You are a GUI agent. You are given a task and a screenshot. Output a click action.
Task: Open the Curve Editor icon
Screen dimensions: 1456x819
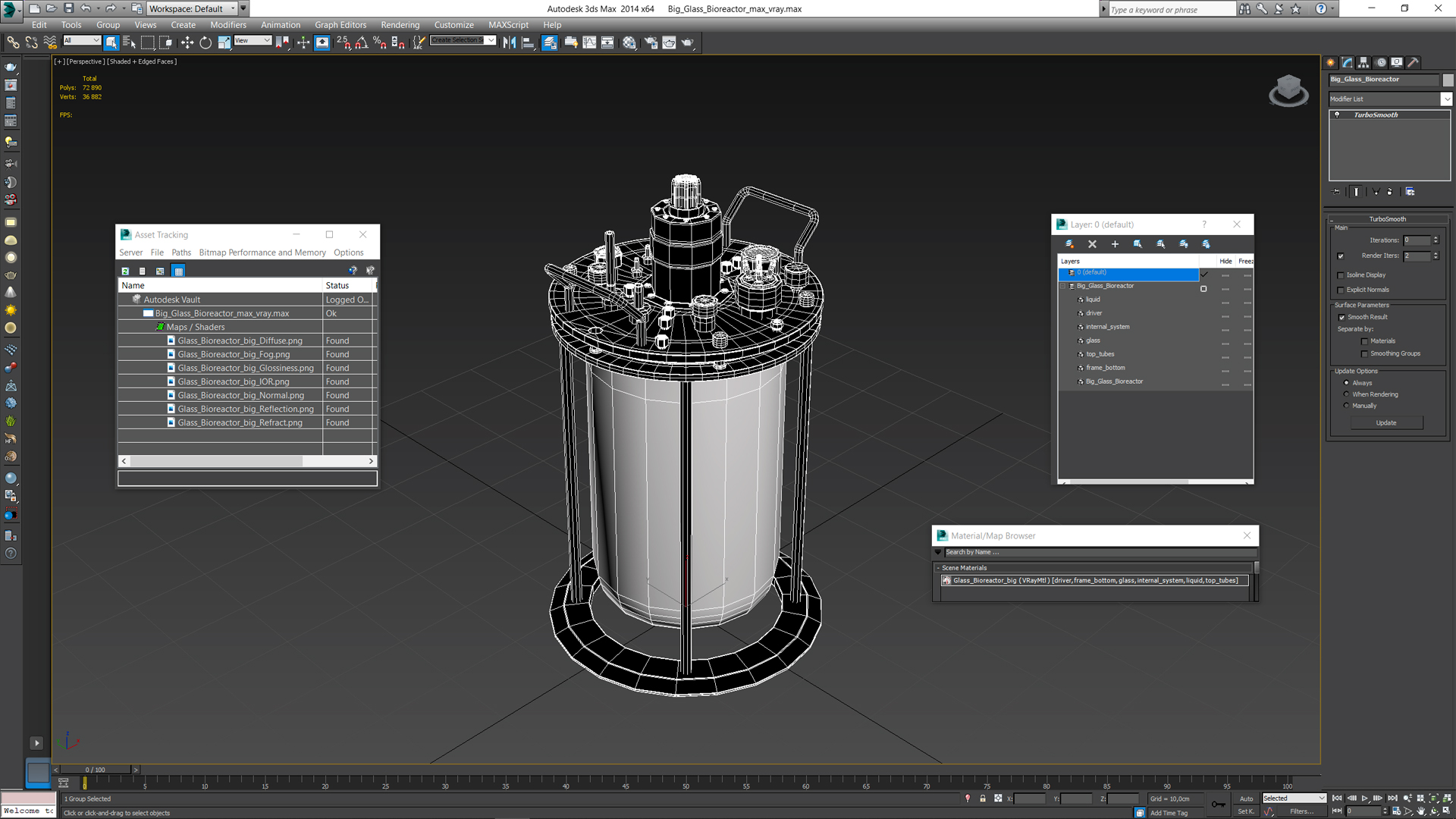click(x=589, y=43)
